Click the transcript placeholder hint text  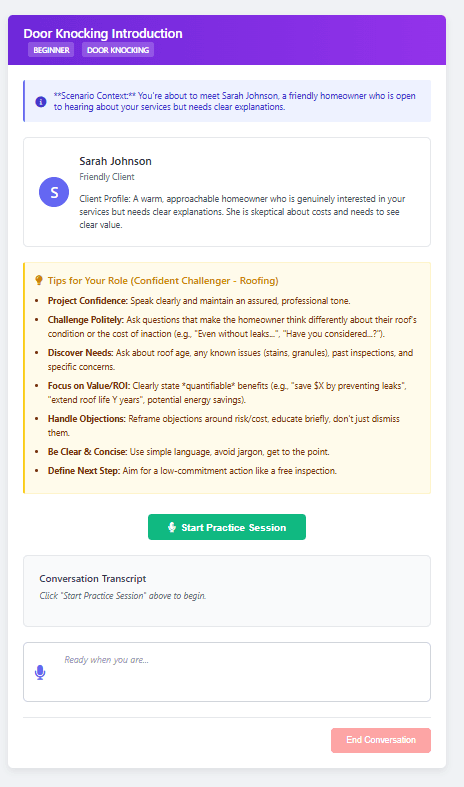(123, 596)
